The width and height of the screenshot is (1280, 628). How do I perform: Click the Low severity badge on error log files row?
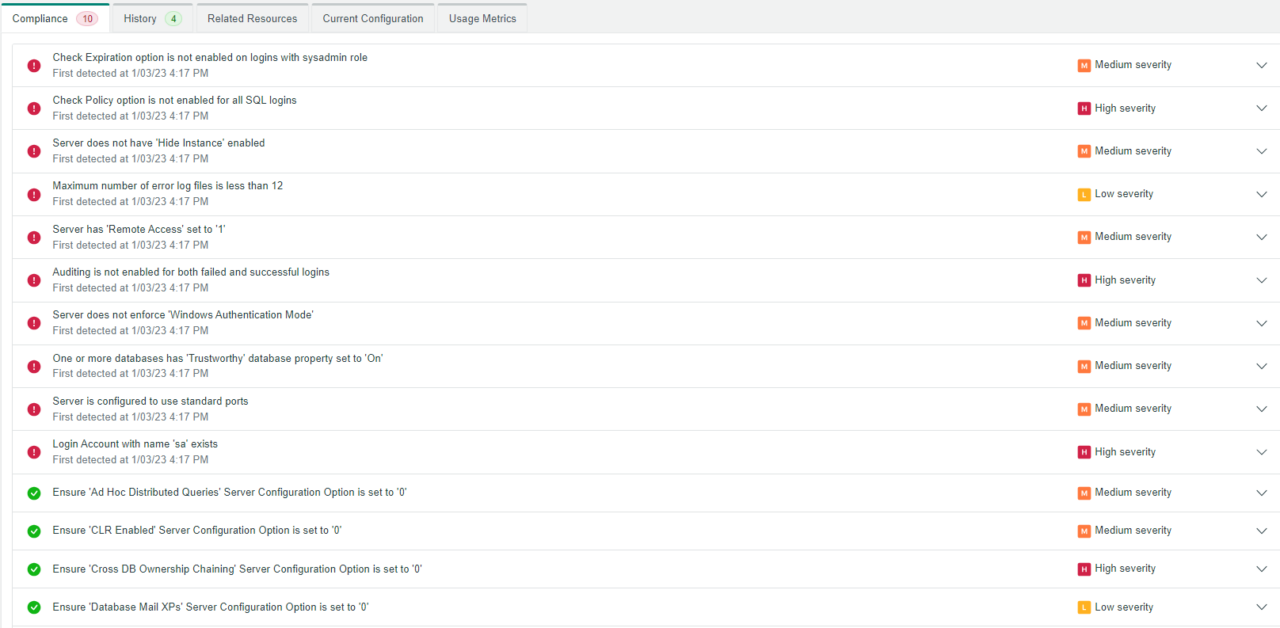(1114, 194)
